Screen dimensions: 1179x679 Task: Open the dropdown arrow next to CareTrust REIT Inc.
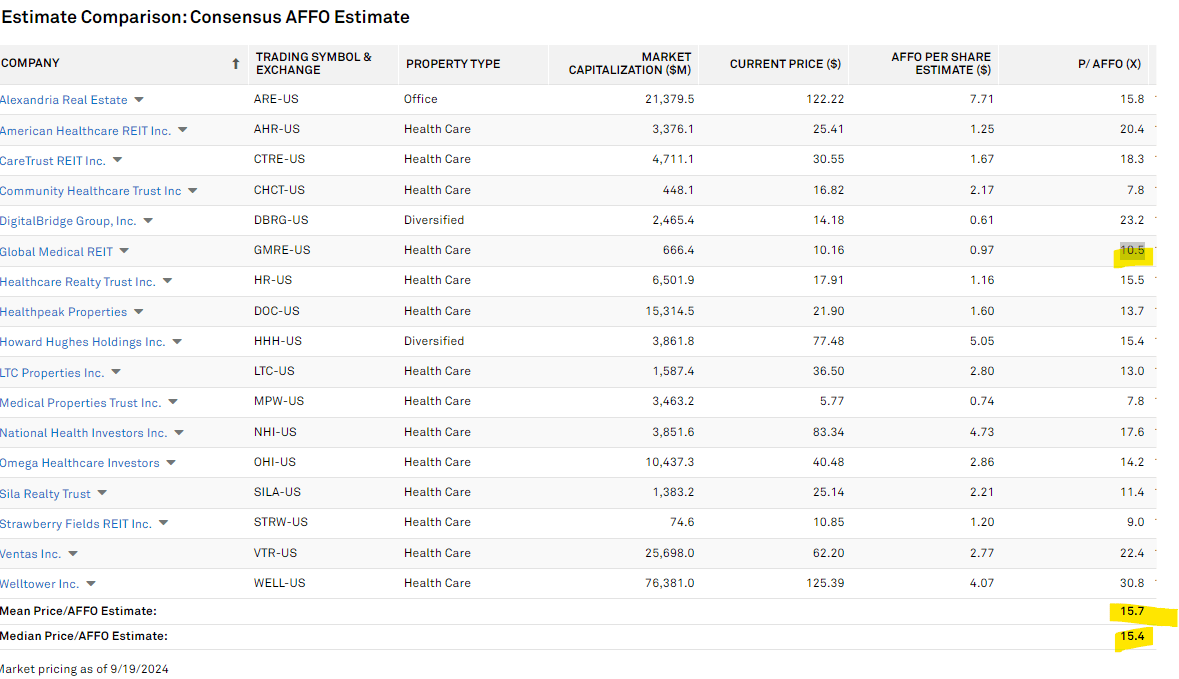[x=117, y=160]
